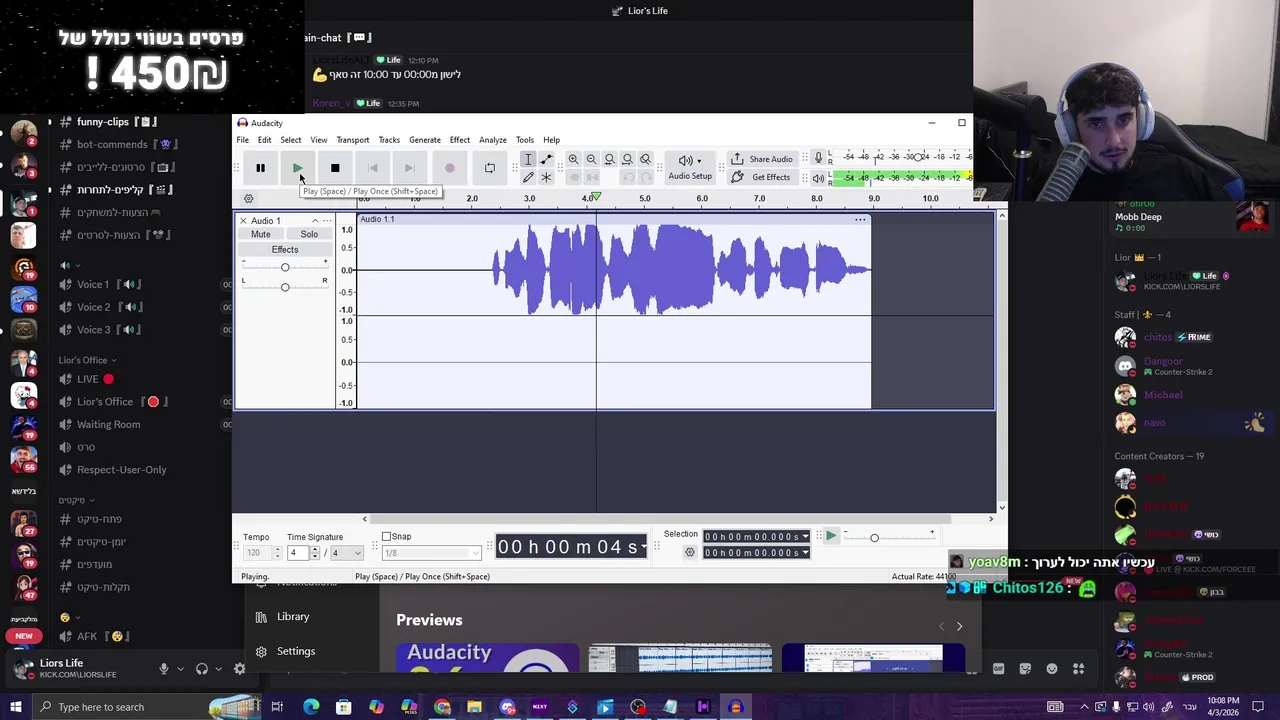Zoom in with the magnifier plus icon
This screenshot has height=720, width=1280.
(x=573, y=159)
